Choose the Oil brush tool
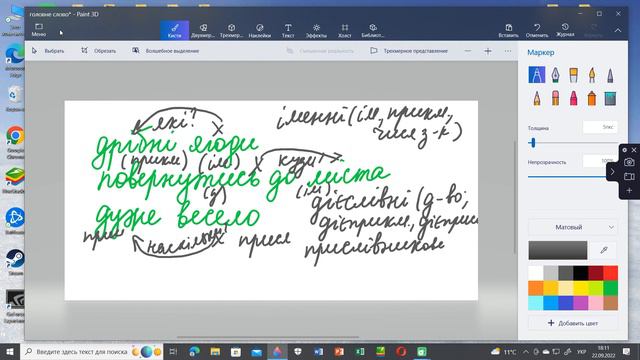 573,75
